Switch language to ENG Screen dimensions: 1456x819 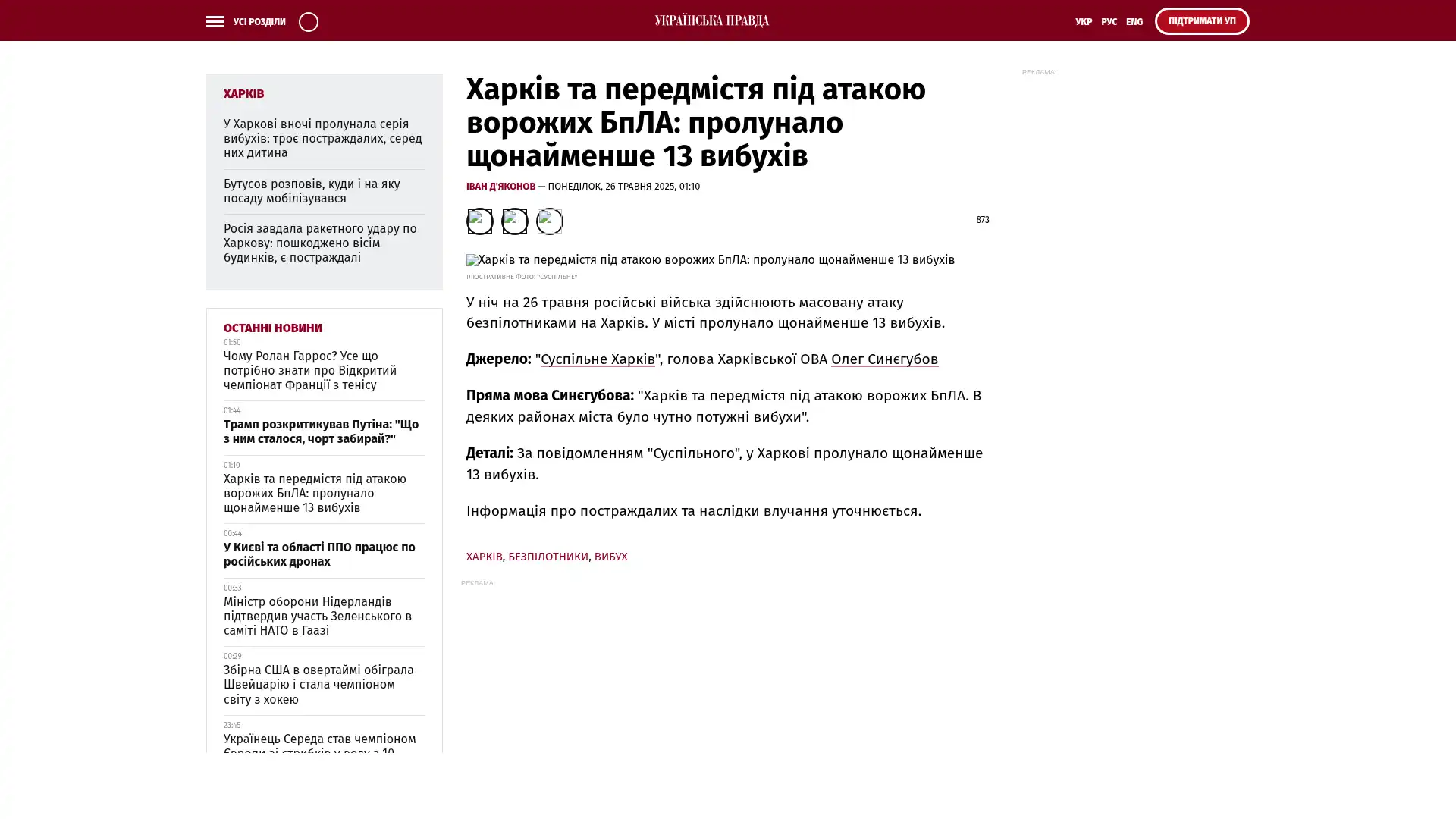[1134, 22]
